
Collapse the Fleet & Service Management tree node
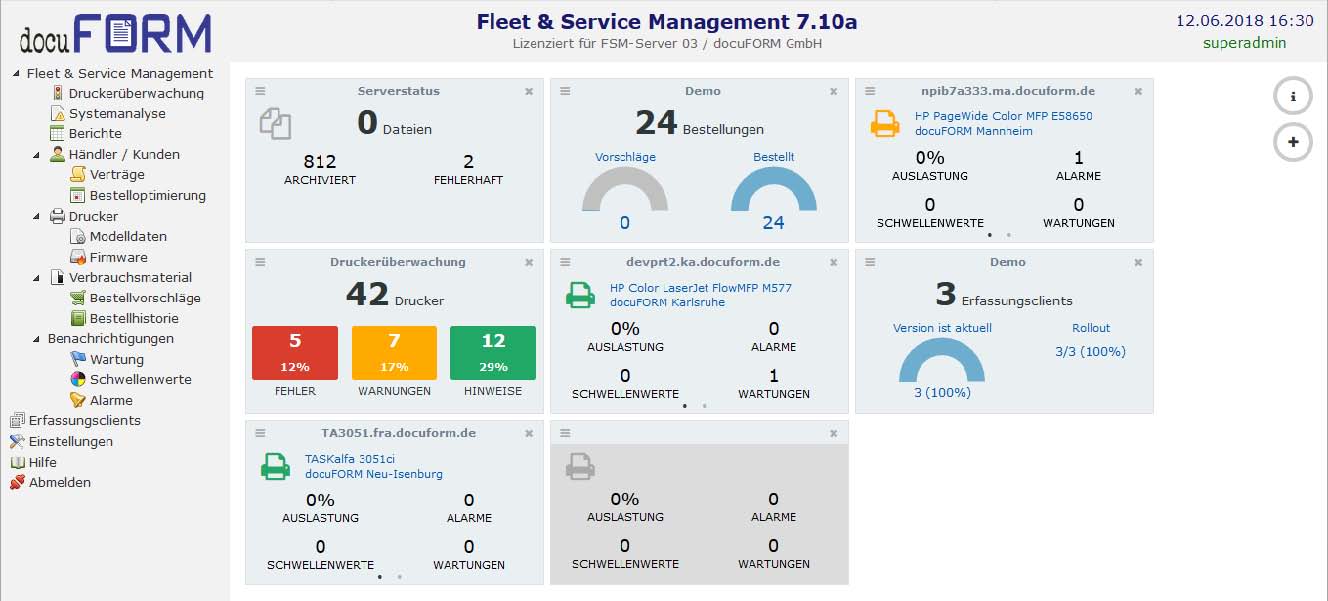[x=16, y=73]
